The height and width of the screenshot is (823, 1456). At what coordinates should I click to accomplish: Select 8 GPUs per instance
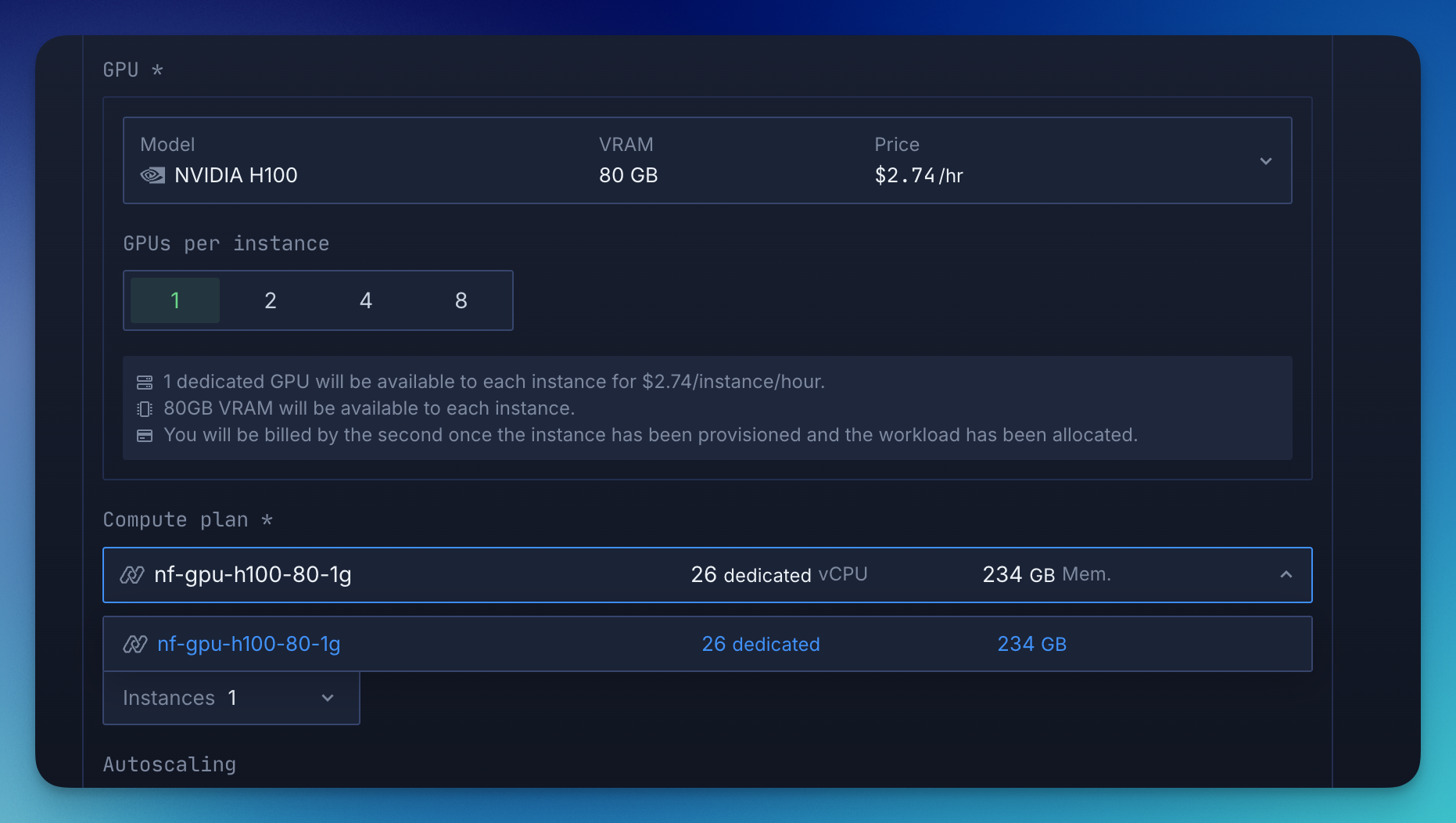(461, 300)
